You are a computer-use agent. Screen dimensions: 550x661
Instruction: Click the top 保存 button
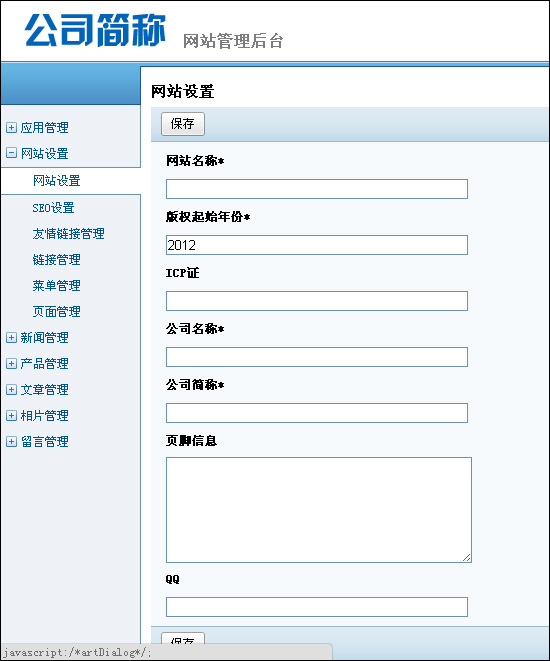click(182, 124)
